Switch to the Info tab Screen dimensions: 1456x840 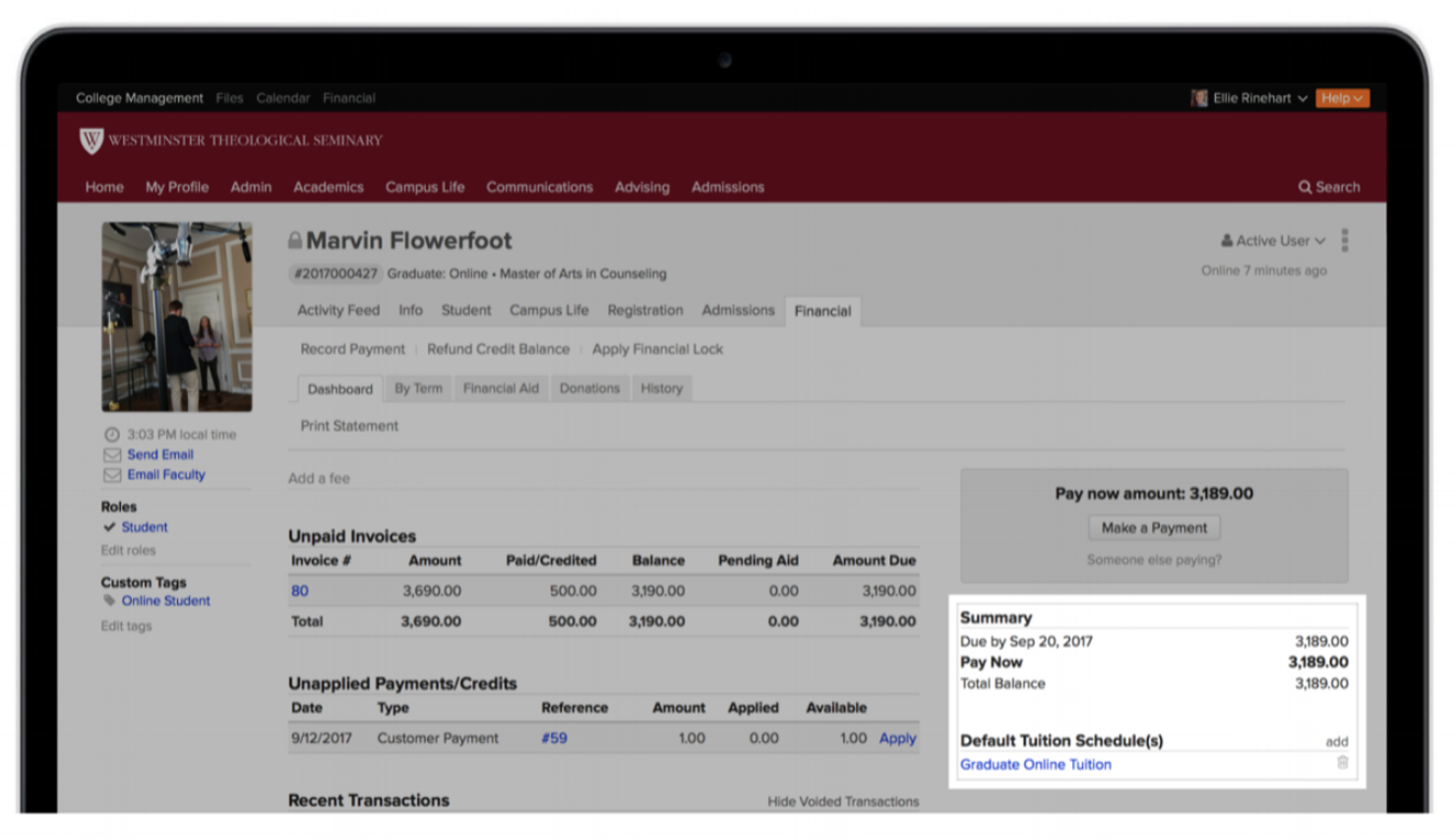pos(410,310)
